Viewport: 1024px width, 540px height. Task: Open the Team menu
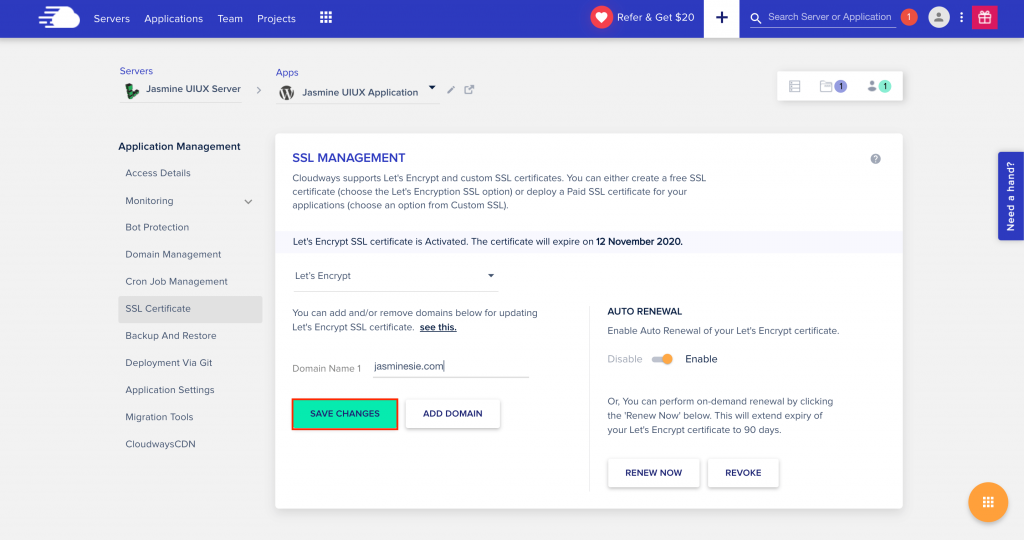[230, 18]
